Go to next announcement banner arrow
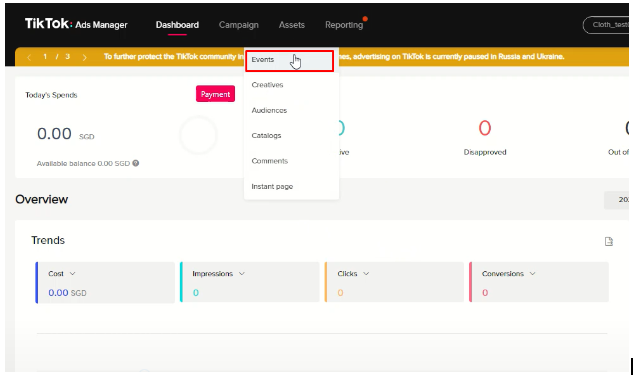The image size is (638, 381). (84, 57)
